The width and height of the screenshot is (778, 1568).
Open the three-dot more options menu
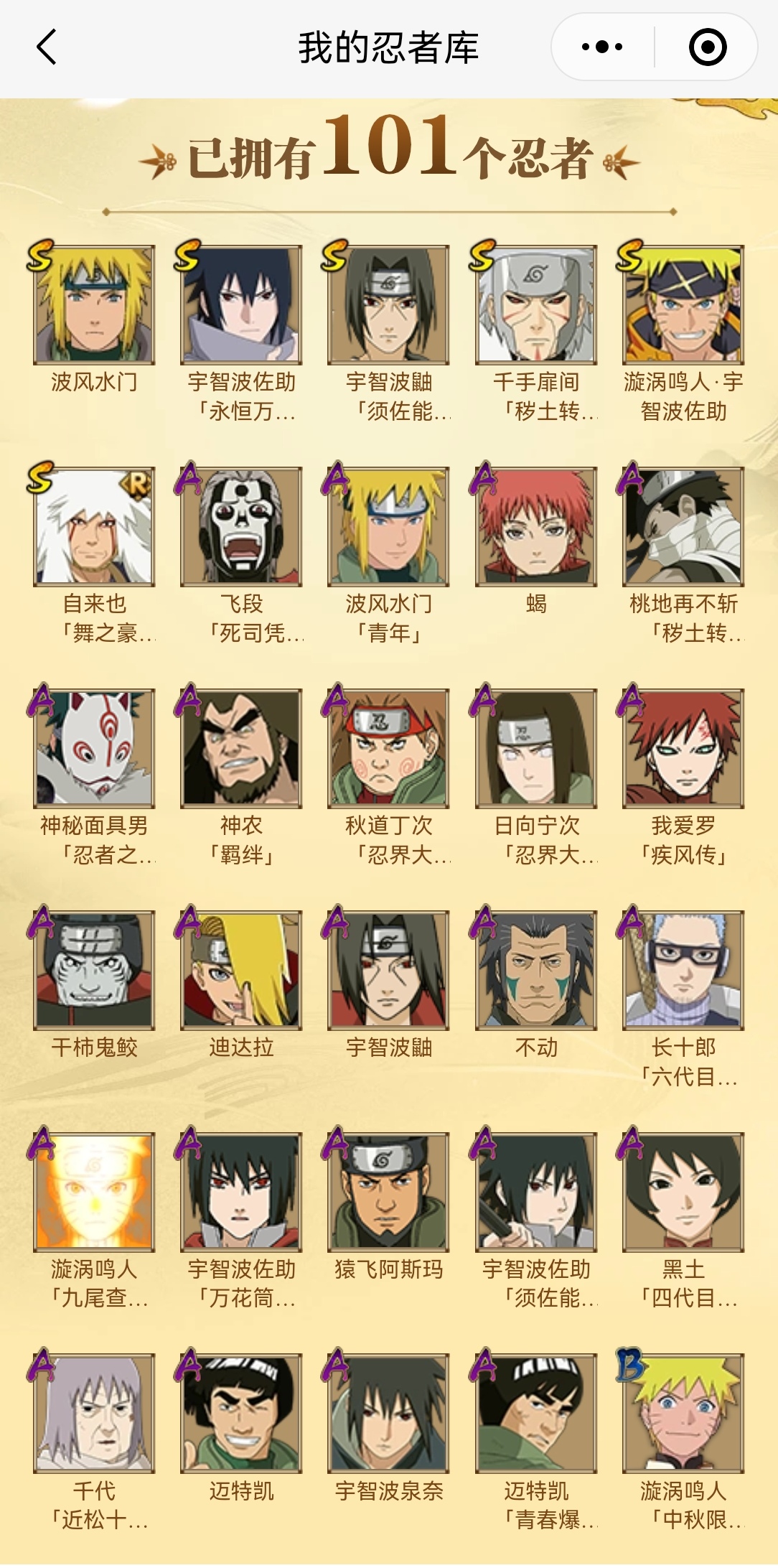coord(602,47)
